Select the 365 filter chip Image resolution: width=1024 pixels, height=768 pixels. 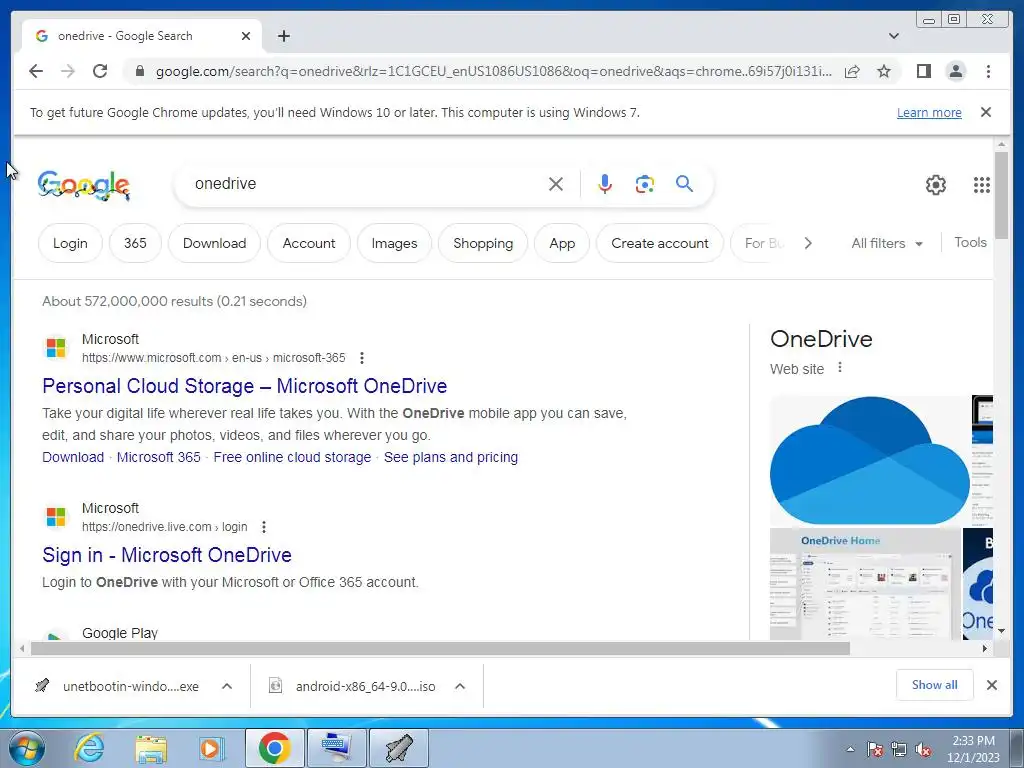pos(135,243)
